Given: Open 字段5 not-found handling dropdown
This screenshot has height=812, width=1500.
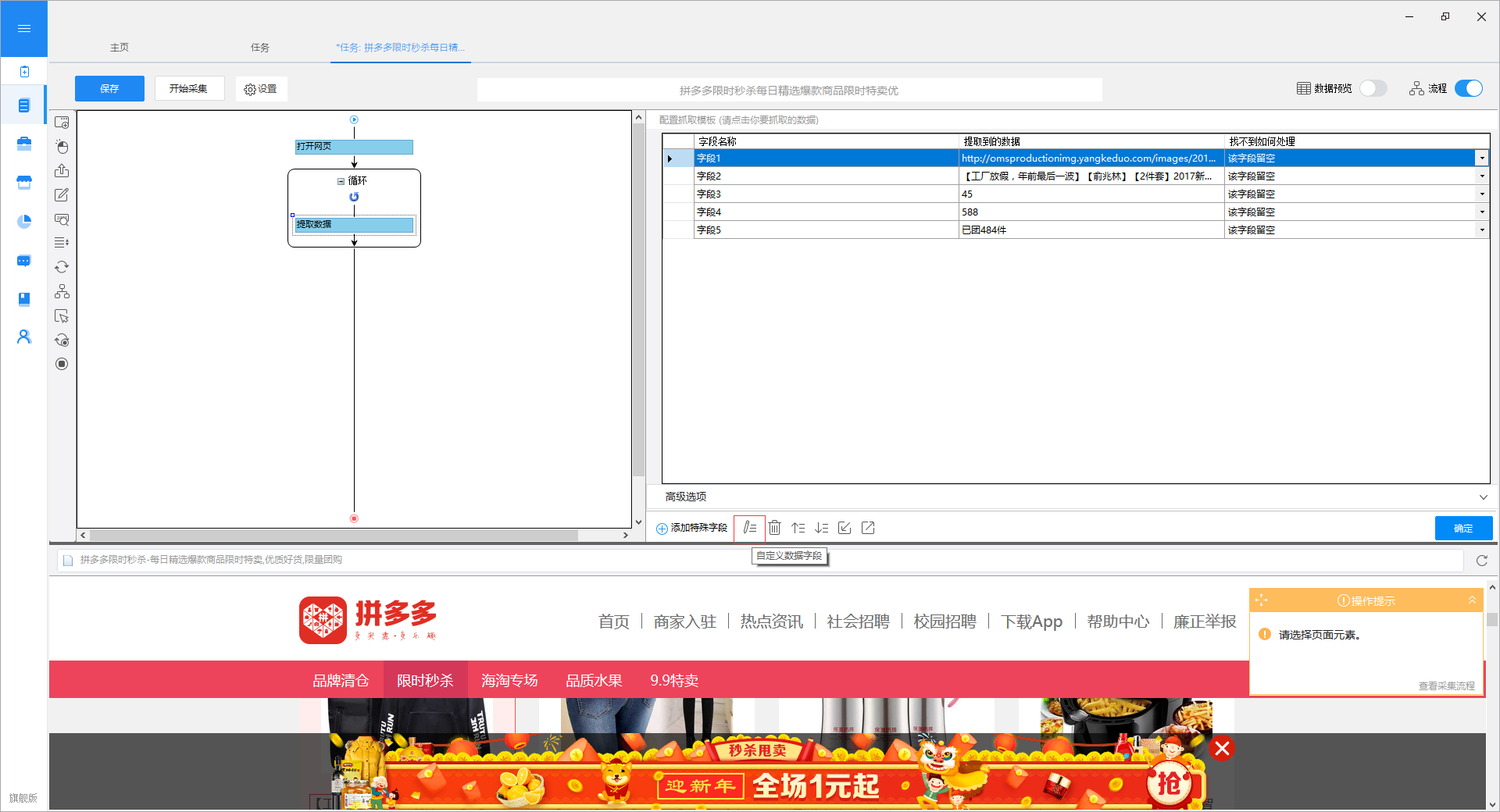Looking at the screenshot, I should [x=1481, y=230].
